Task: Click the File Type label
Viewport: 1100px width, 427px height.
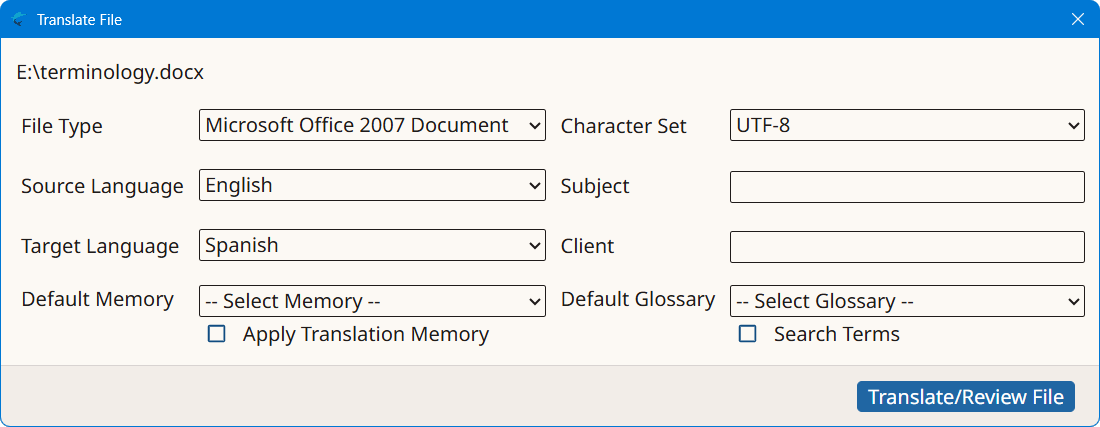Action: [x=62, y=126]
